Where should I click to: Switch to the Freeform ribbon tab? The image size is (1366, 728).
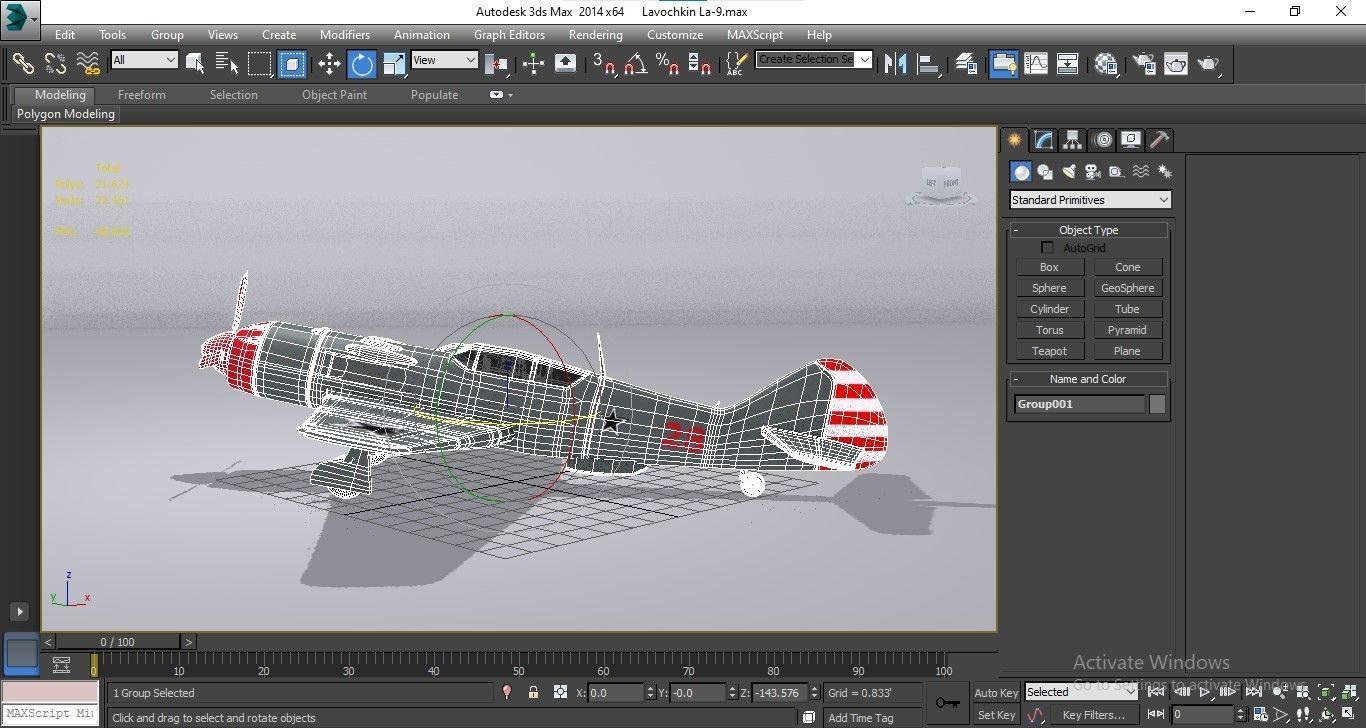[142, 95]
